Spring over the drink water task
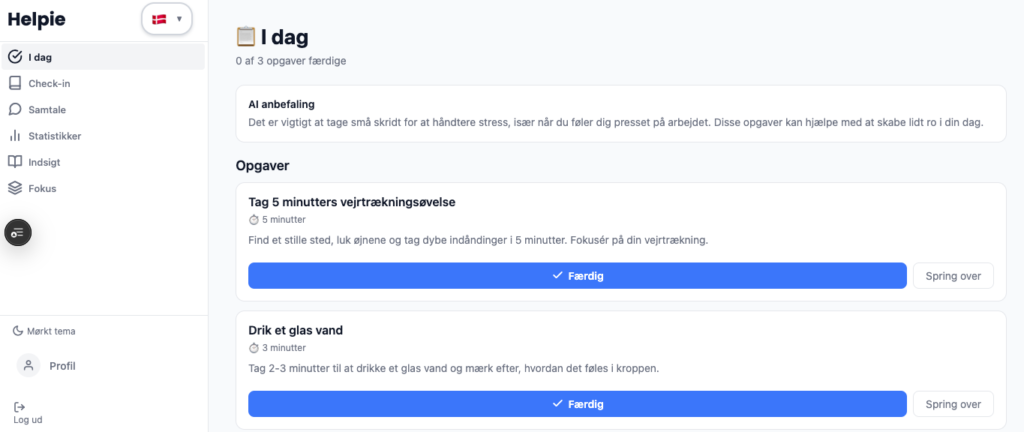The width and height of the screenshot is (1024, 432). [x=953, y=404]
